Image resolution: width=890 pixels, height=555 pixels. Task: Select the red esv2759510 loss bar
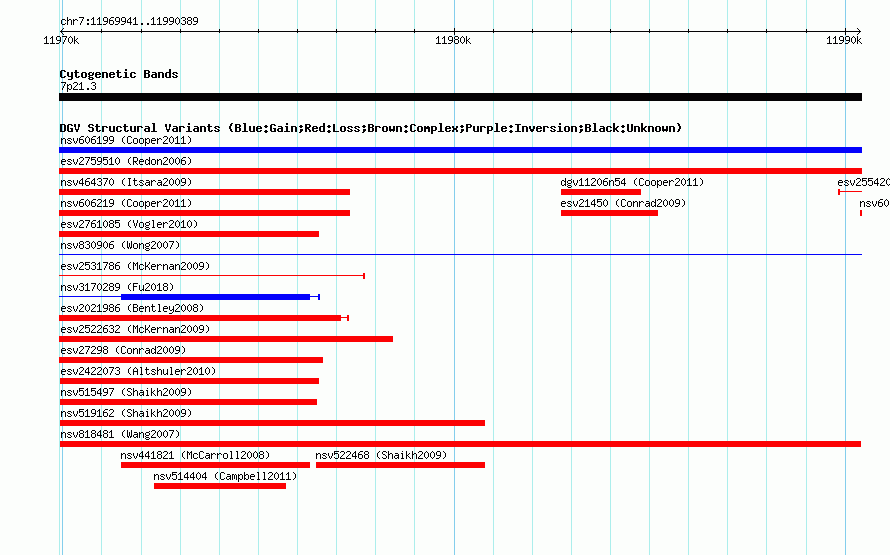[460, 171]
